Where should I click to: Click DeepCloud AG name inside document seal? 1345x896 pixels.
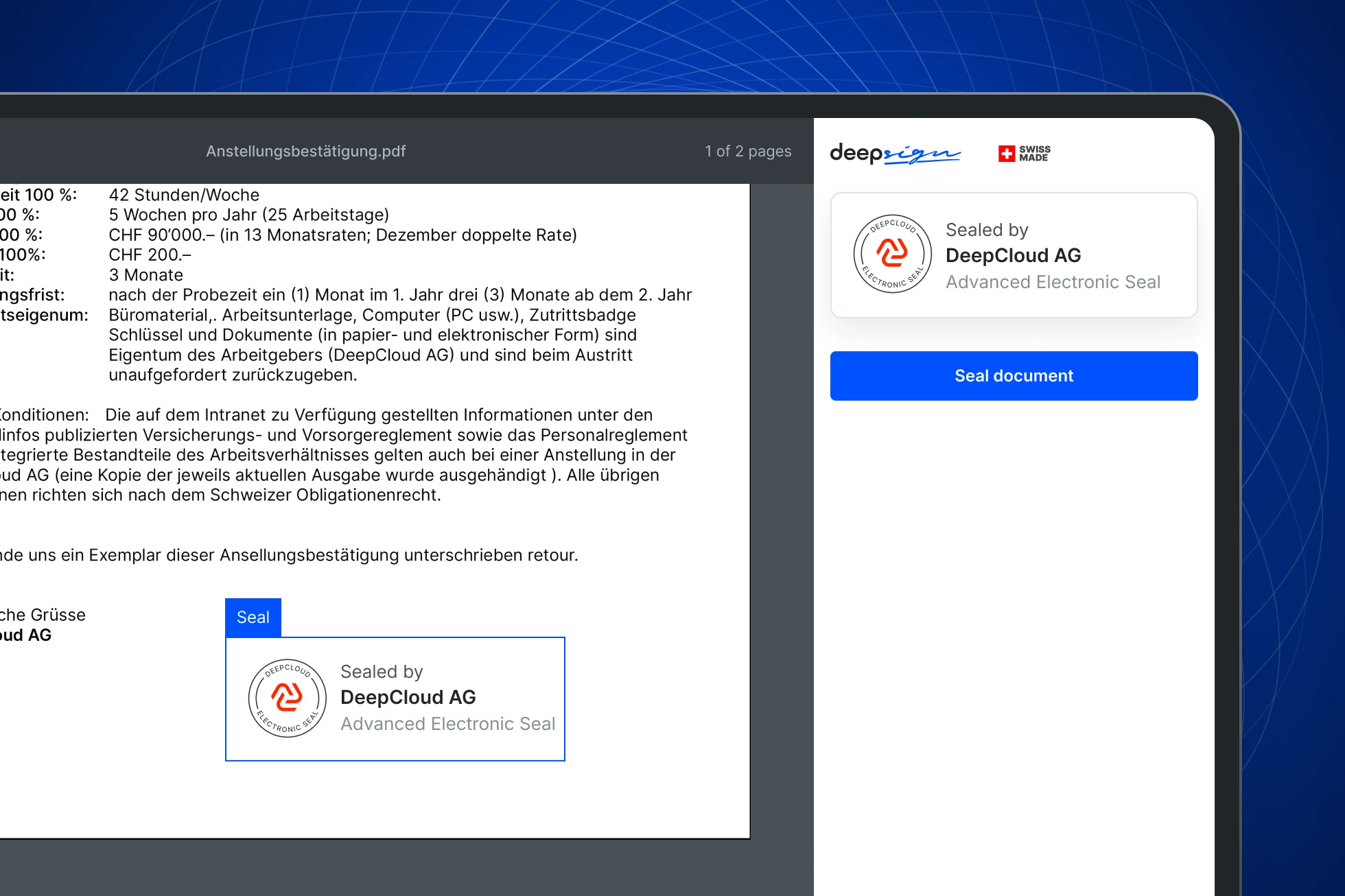point(408,697)
